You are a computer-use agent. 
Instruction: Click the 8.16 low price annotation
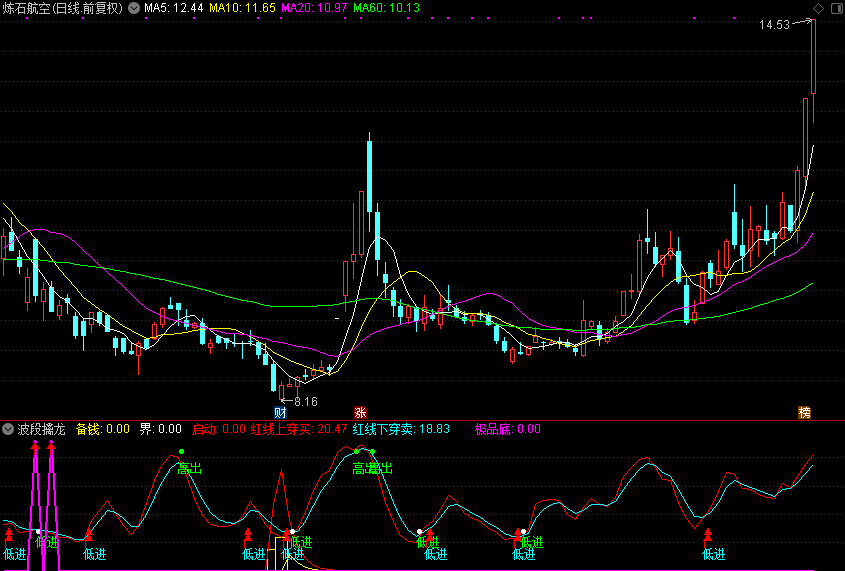305,402
